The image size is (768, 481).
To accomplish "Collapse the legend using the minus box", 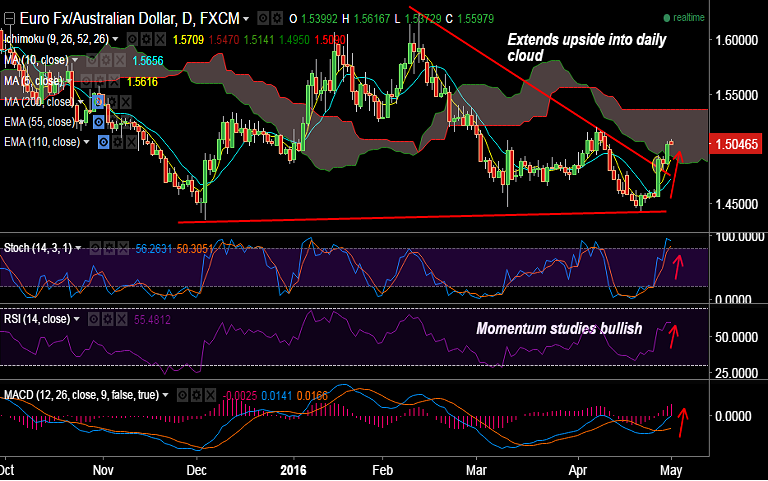I will click(9, 19).
